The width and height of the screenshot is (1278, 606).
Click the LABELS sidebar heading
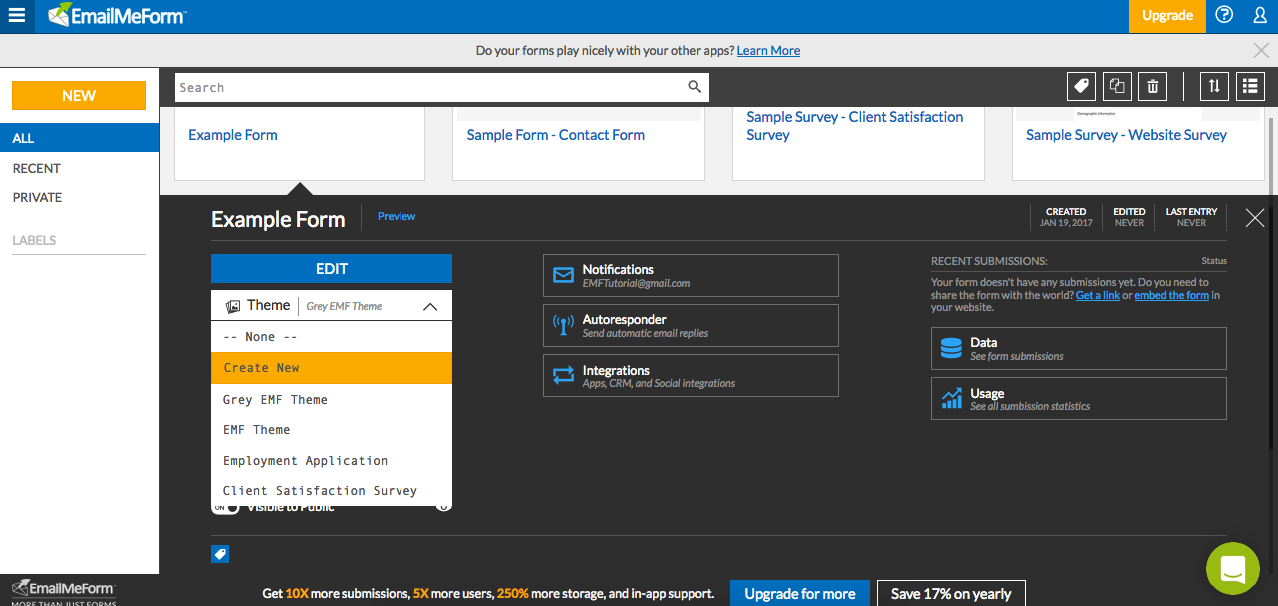34,240
